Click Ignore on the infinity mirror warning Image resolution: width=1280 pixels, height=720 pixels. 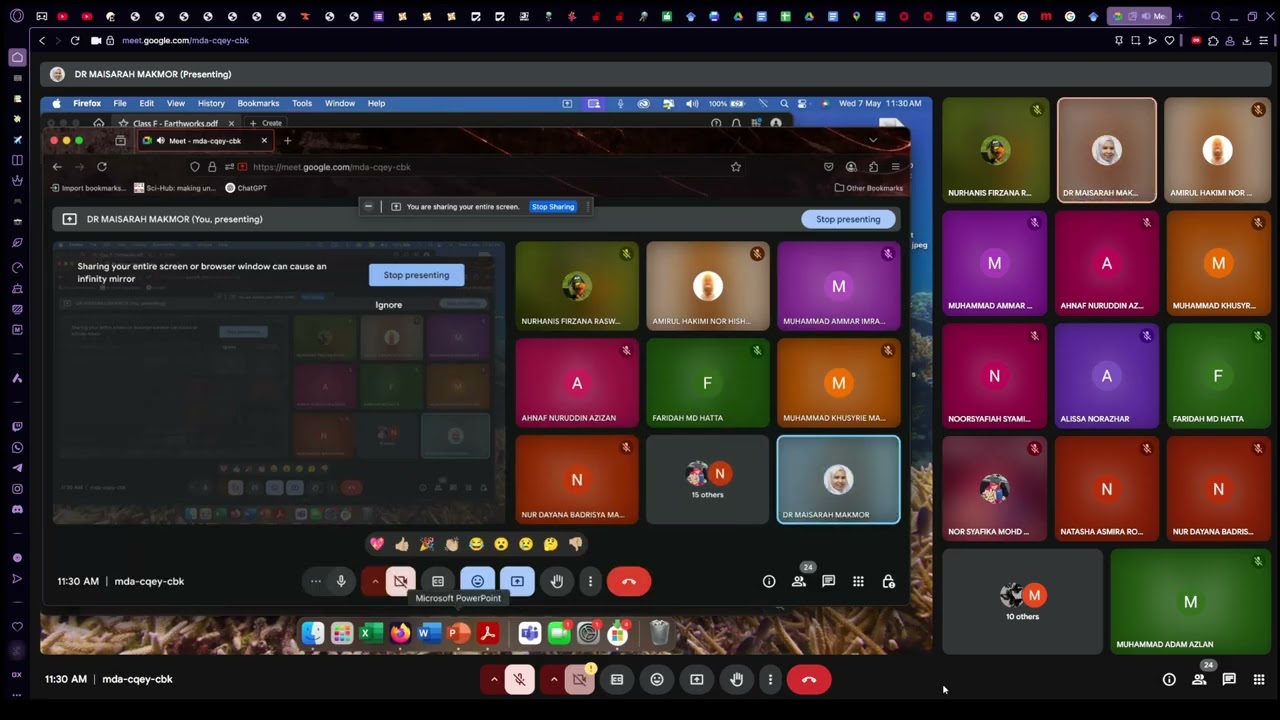tap(389, 305)
